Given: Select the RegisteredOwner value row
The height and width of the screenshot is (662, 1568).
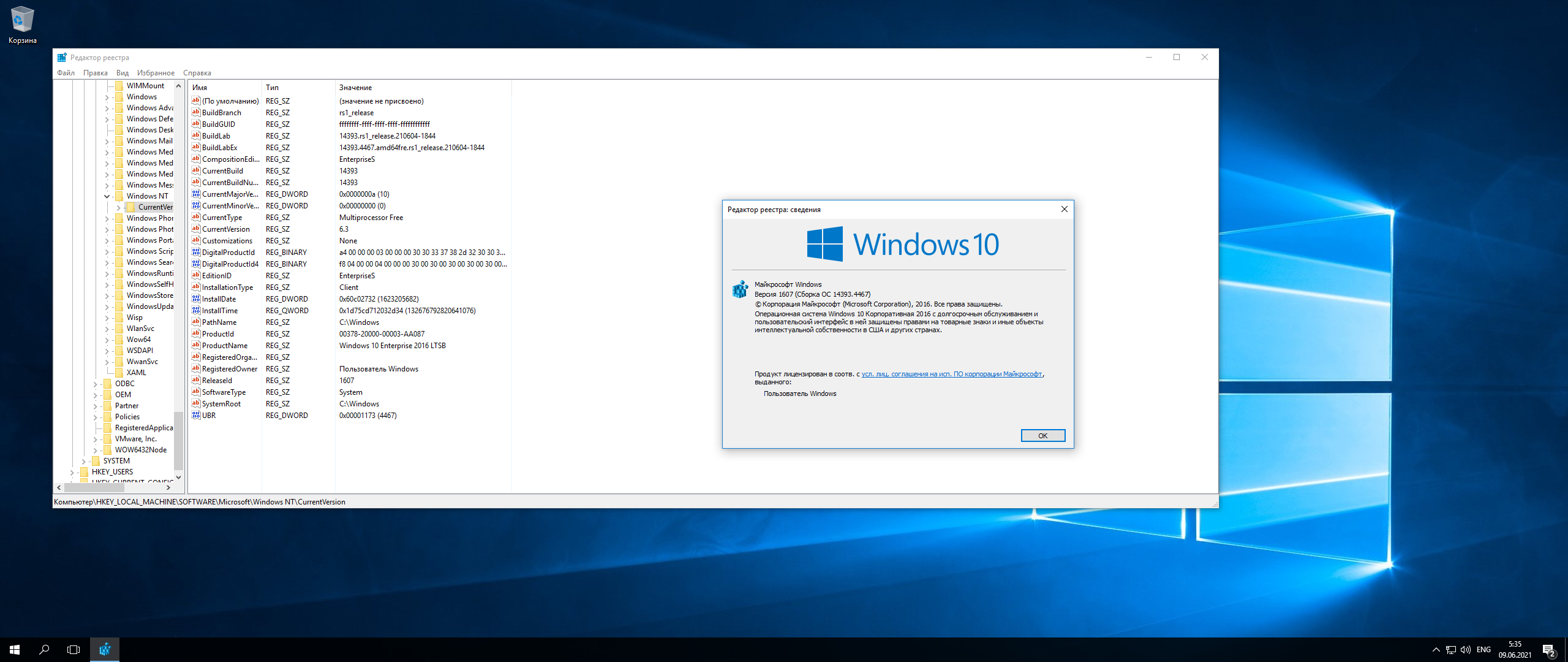Looking at the screenshot, I should click(349, 368).
